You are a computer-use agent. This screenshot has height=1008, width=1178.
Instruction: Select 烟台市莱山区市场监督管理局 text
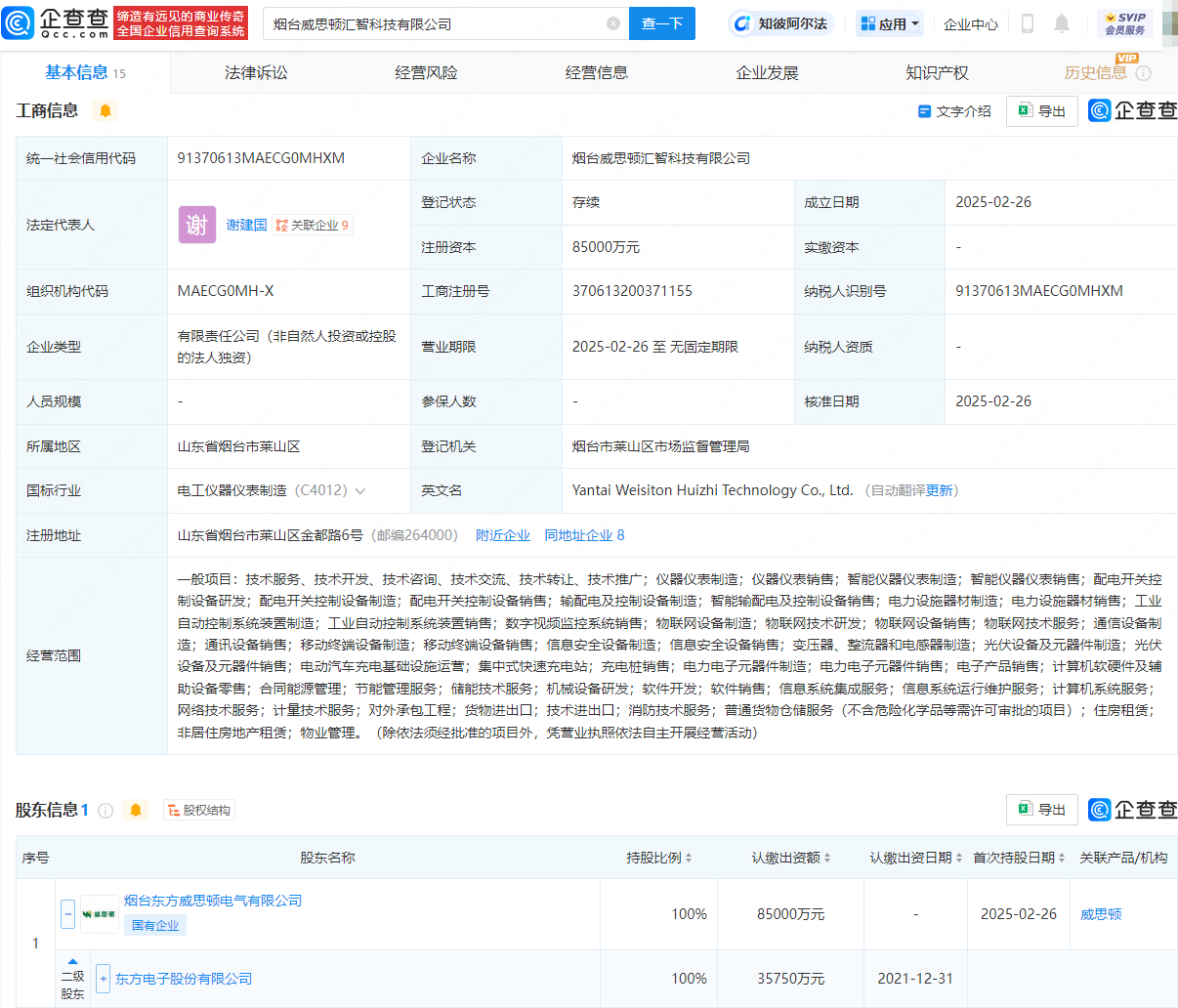coord(660,446)
